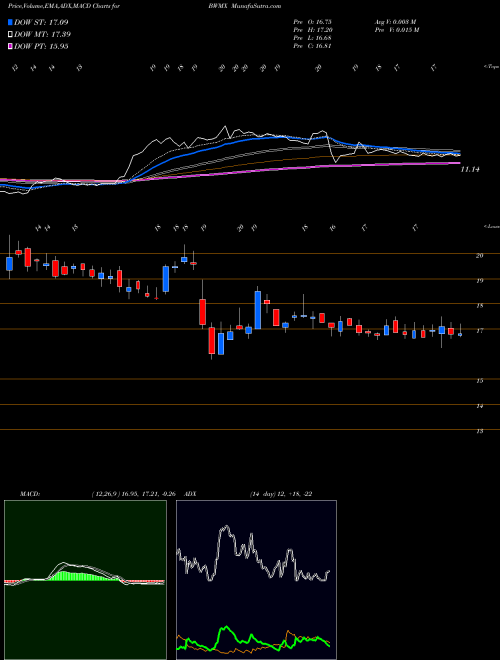
Task: Click the price axis label '18'
Action: tap(480, 306)
